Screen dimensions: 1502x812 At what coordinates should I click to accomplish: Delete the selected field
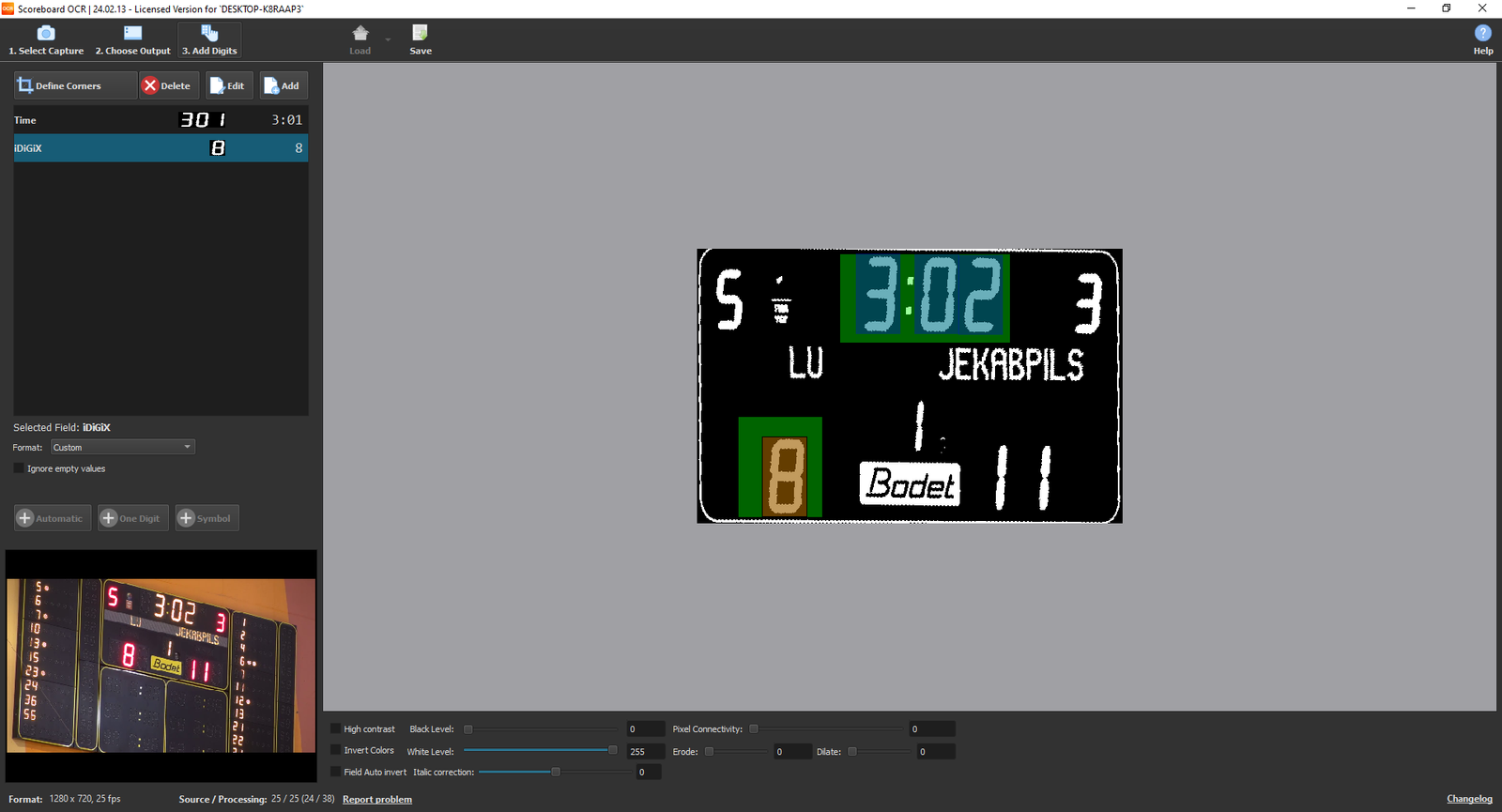(x=169, y=85)
